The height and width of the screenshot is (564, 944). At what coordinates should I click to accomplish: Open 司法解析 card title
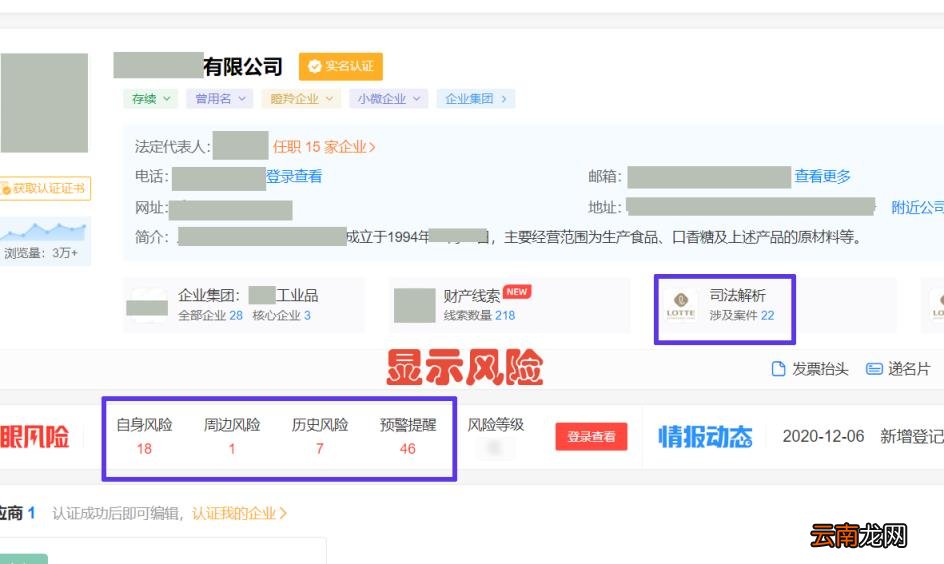(738, 295)
